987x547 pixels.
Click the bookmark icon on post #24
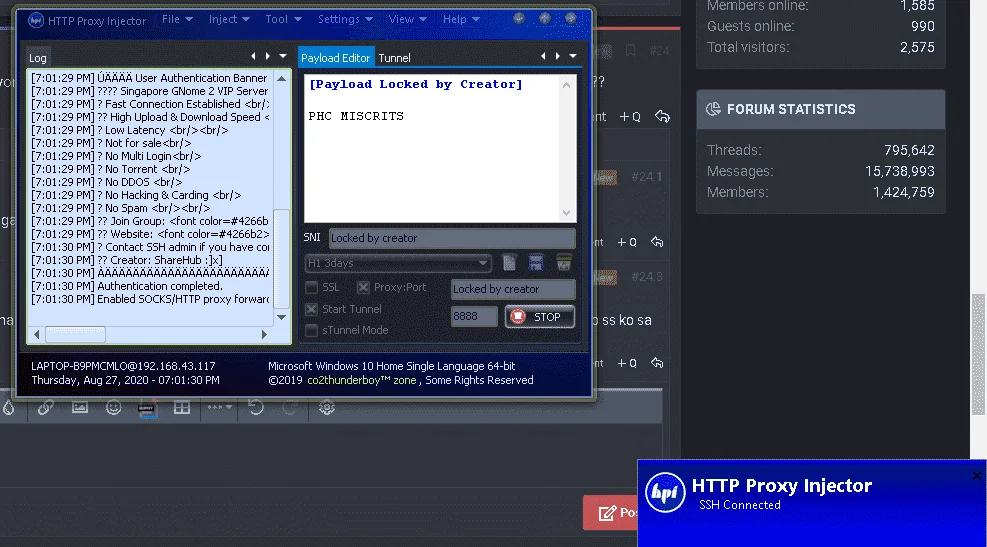[x=630, y=50]
